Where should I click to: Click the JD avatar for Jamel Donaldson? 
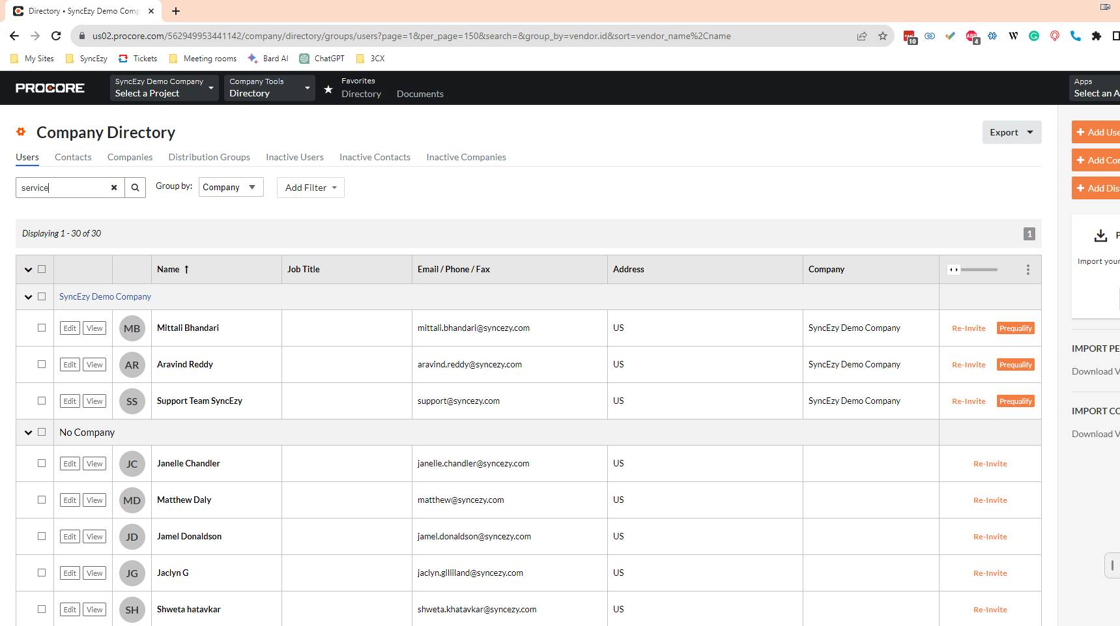[x=132, y=537]
